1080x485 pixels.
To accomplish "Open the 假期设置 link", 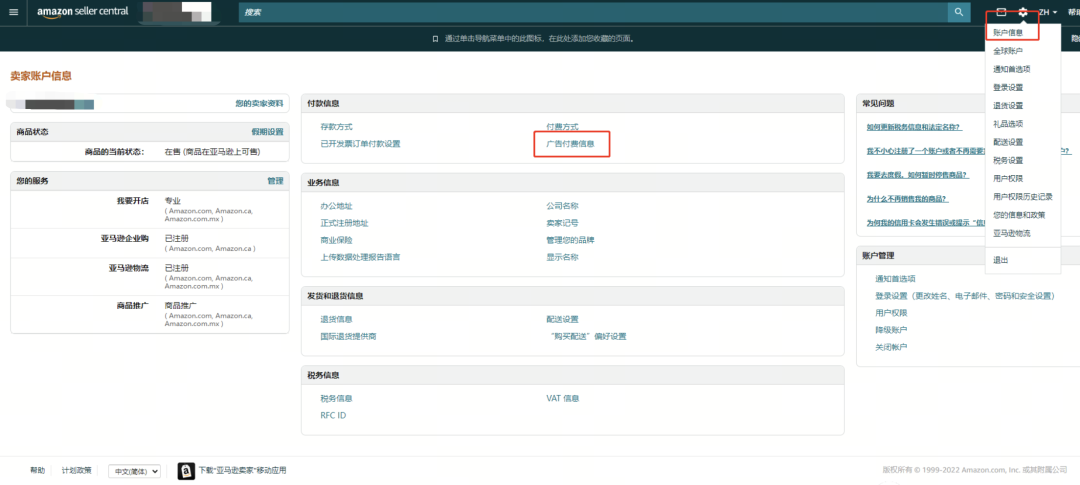I will [267, 132].
